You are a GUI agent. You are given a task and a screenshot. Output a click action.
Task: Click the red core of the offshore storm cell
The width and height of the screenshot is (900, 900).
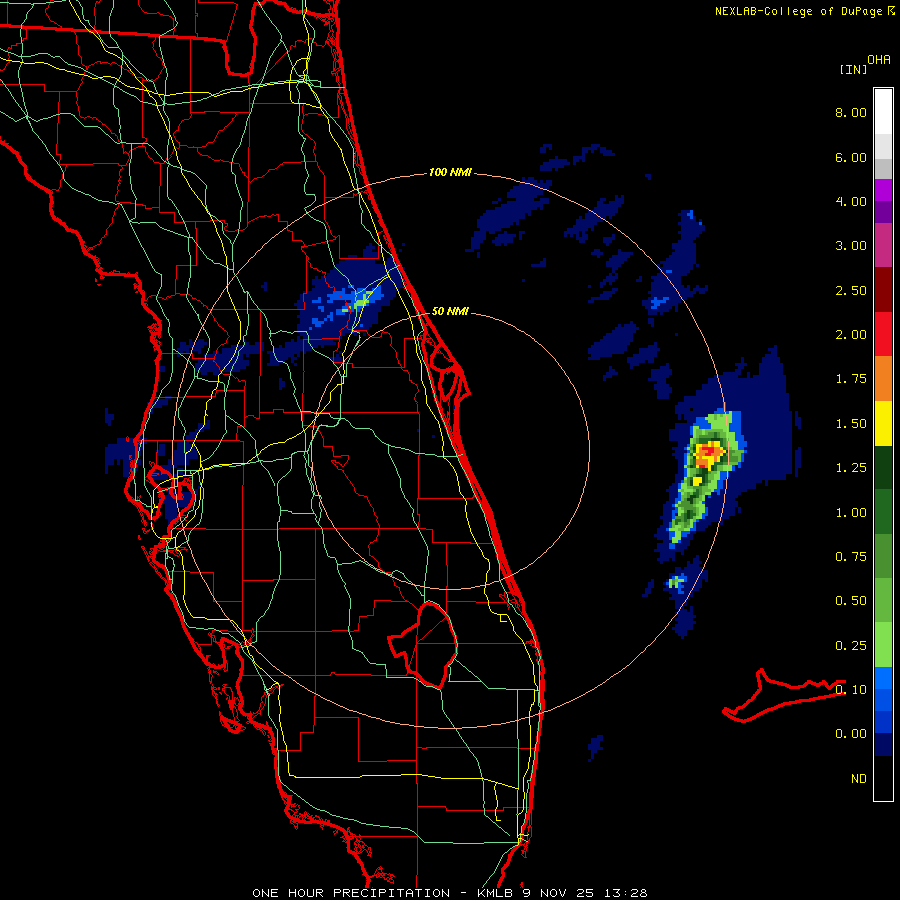tap(708, 452)
